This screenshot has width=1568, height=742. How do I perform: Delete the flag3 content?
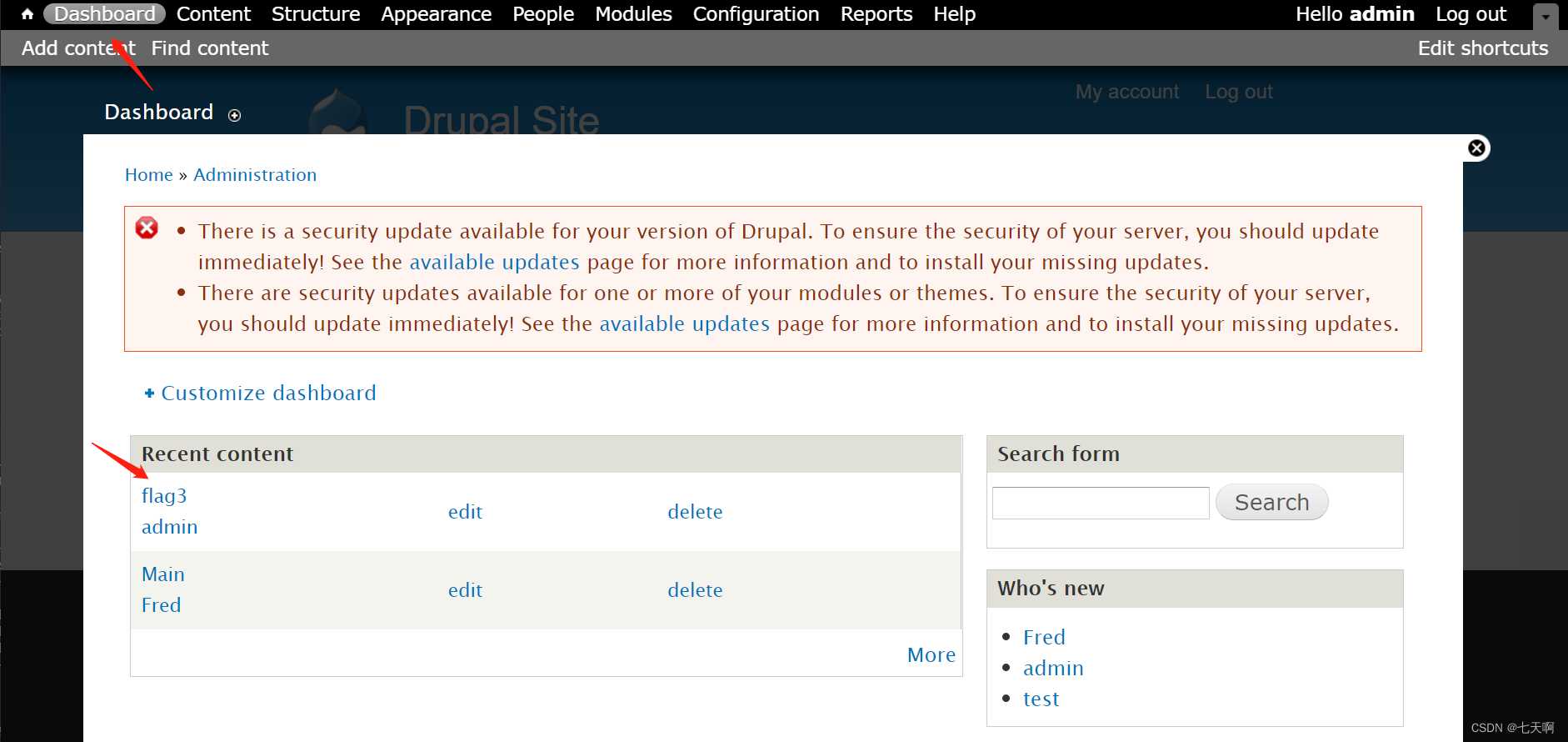pyautogui.click(x=695, y=512)
